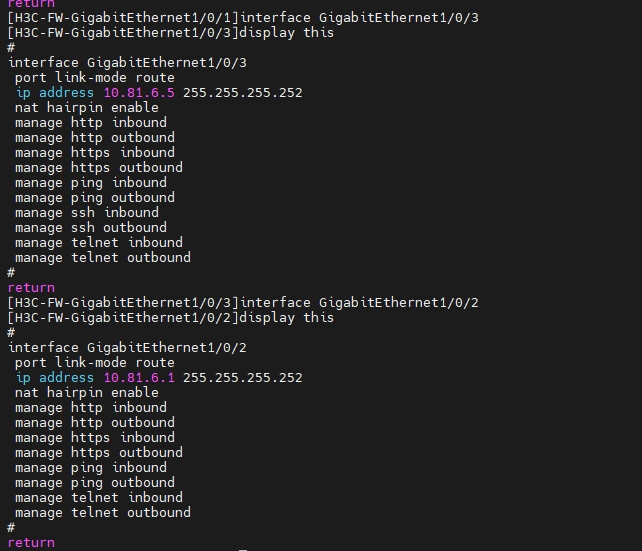Click "manage ping outbound" in GigabitEthernet1/0/2 section
This screenshot has width=642, height=551.
pos(94,483)
